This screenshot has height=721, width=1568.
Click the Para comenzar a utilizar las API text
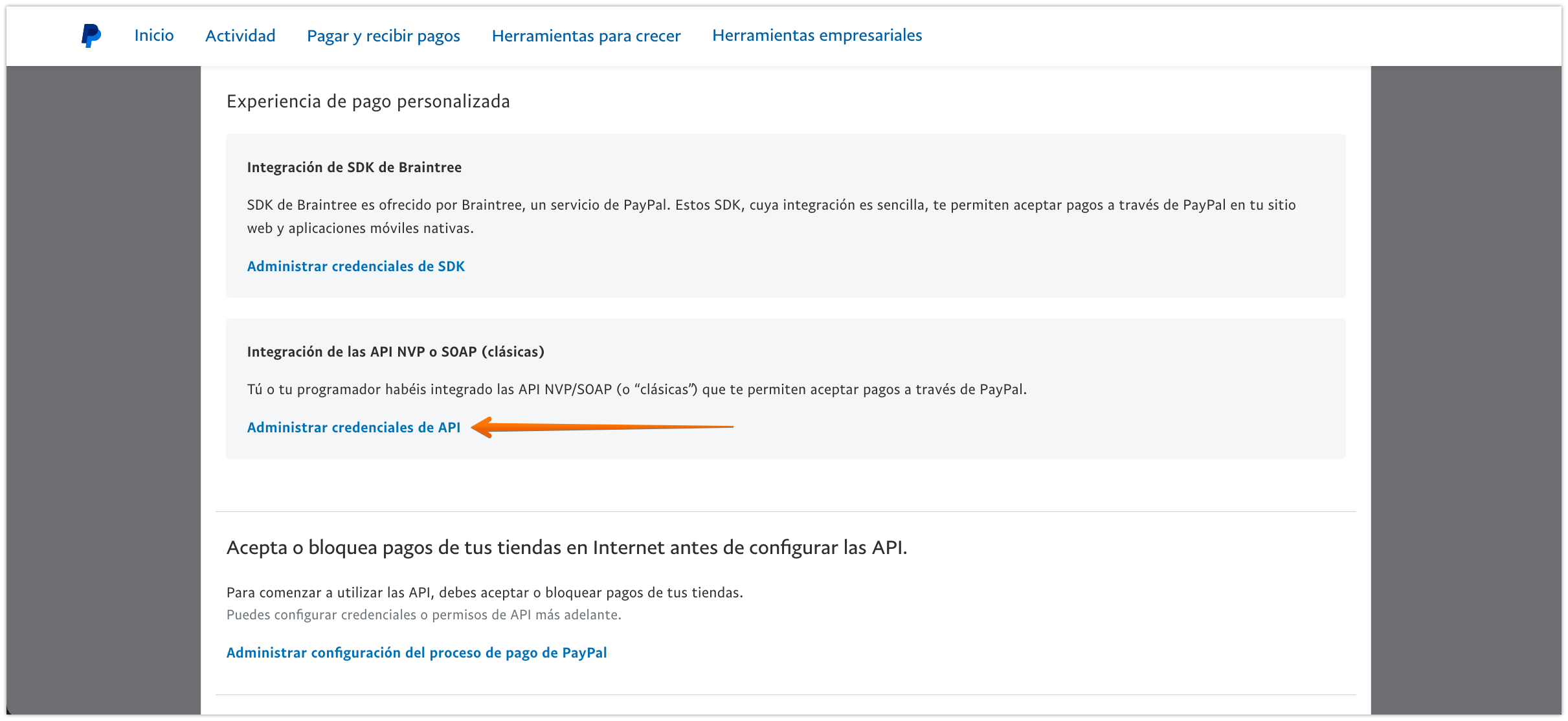click(484, 592)
